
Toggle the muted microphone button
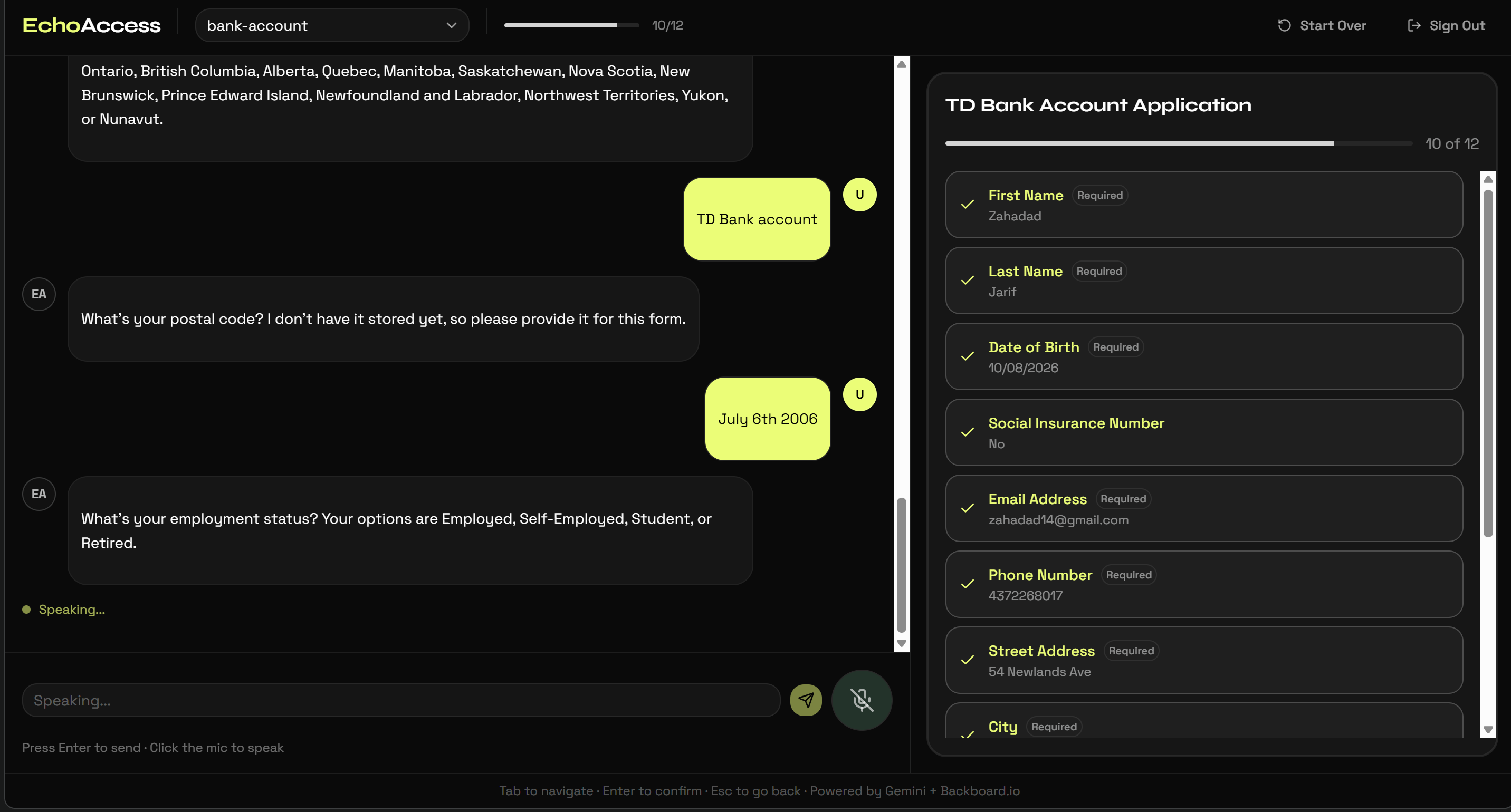click(x=861, y=700)
